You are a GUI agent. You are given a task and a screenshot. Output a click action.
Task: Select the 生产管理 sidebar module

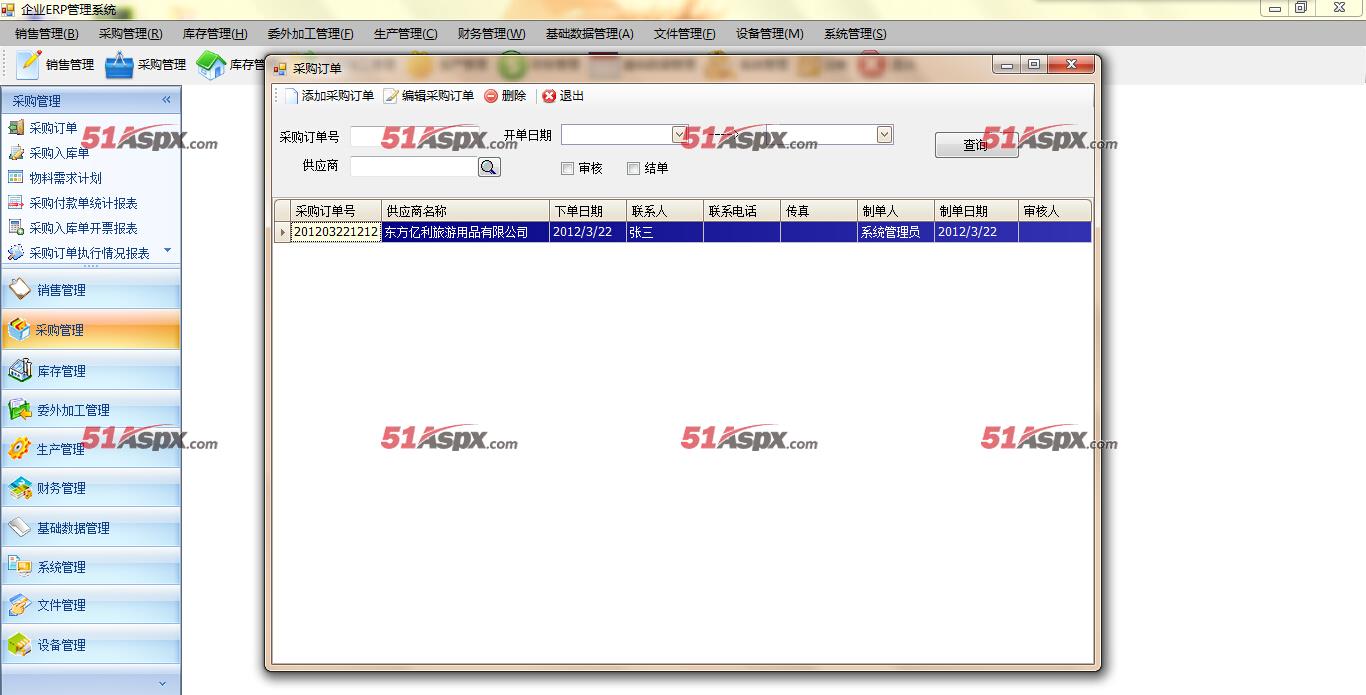(90, 449)
